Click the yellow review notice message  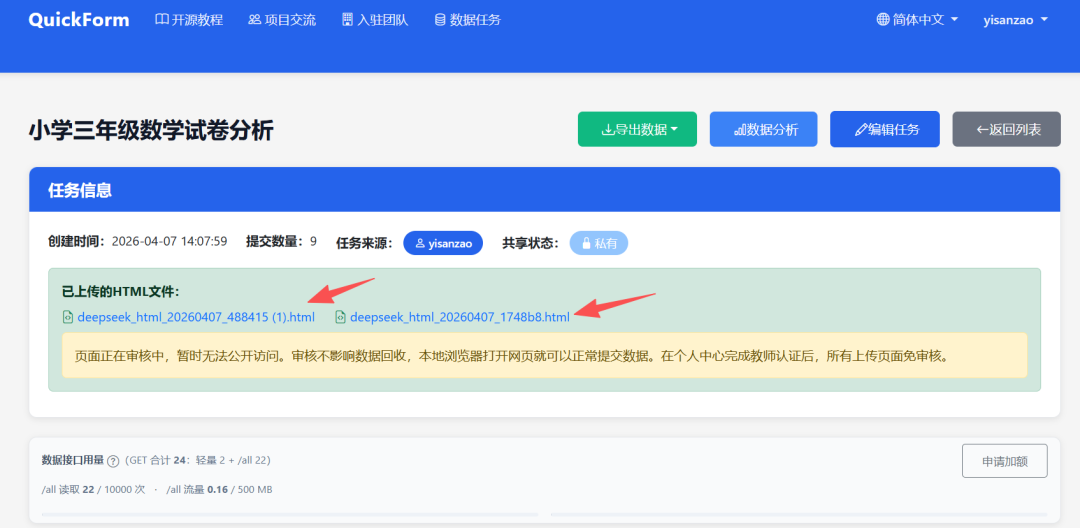544,355
